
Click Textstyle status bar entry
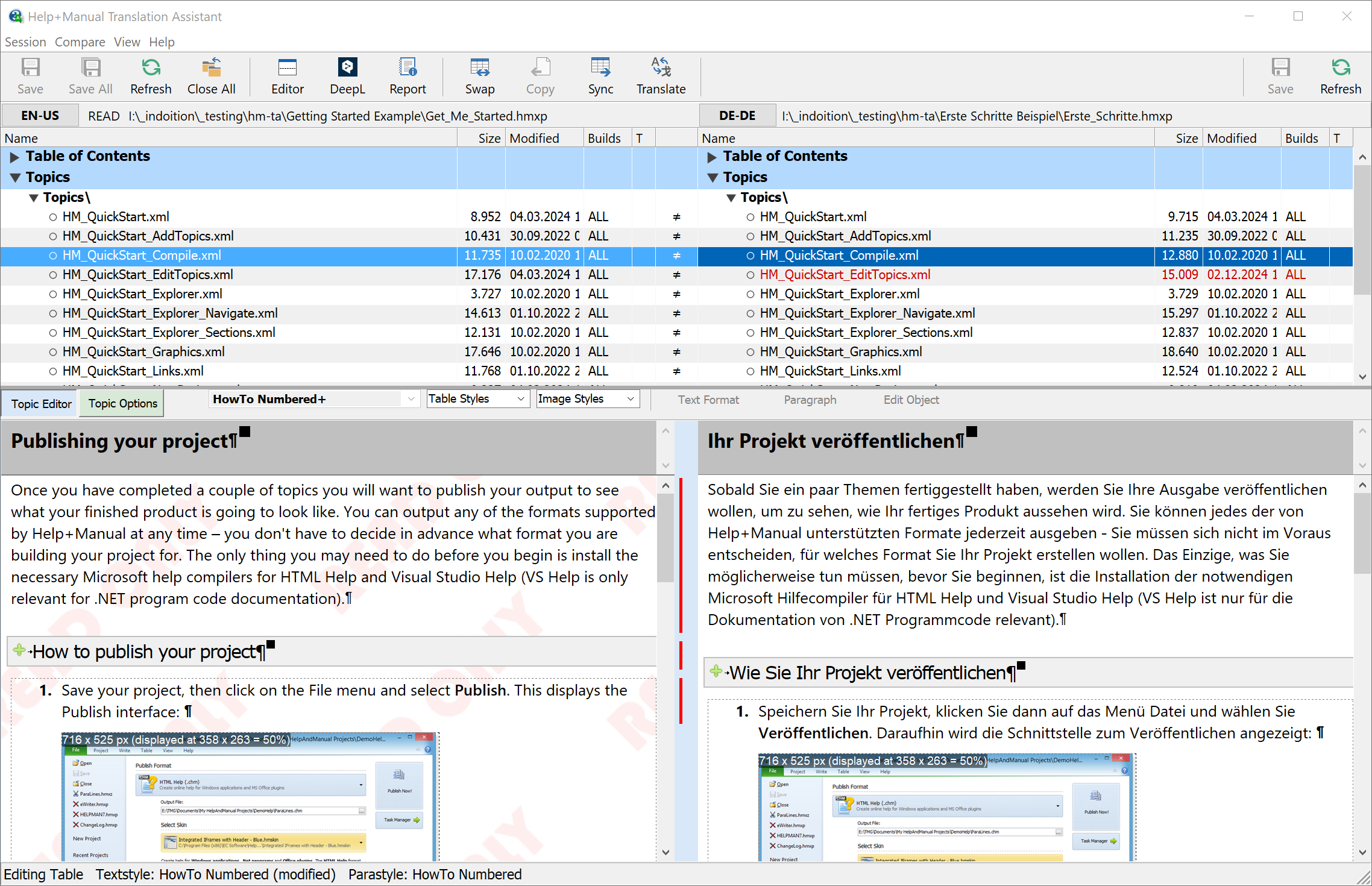click(215, 875)
